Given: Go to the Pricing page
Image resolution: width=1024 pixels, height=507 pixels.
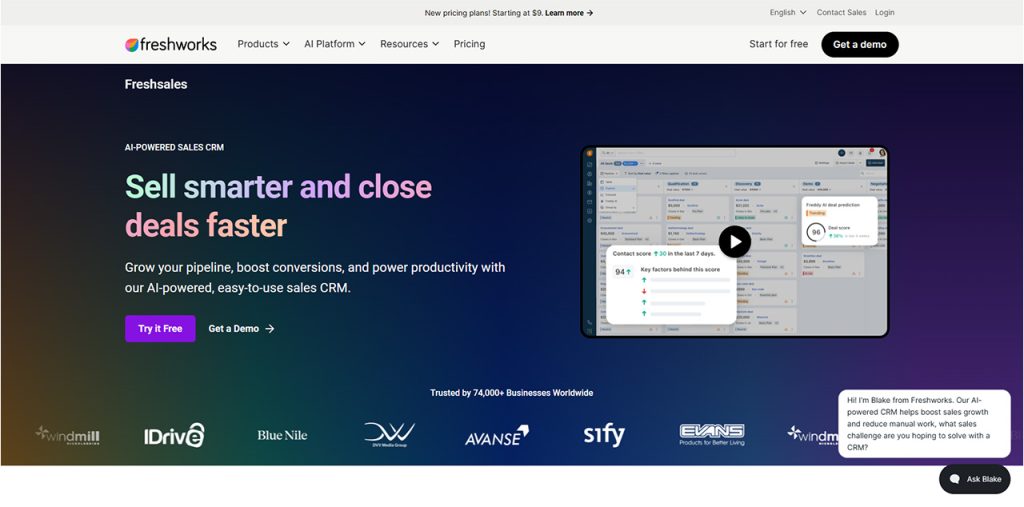Looking at the screenshot, I should coord(470,44).
